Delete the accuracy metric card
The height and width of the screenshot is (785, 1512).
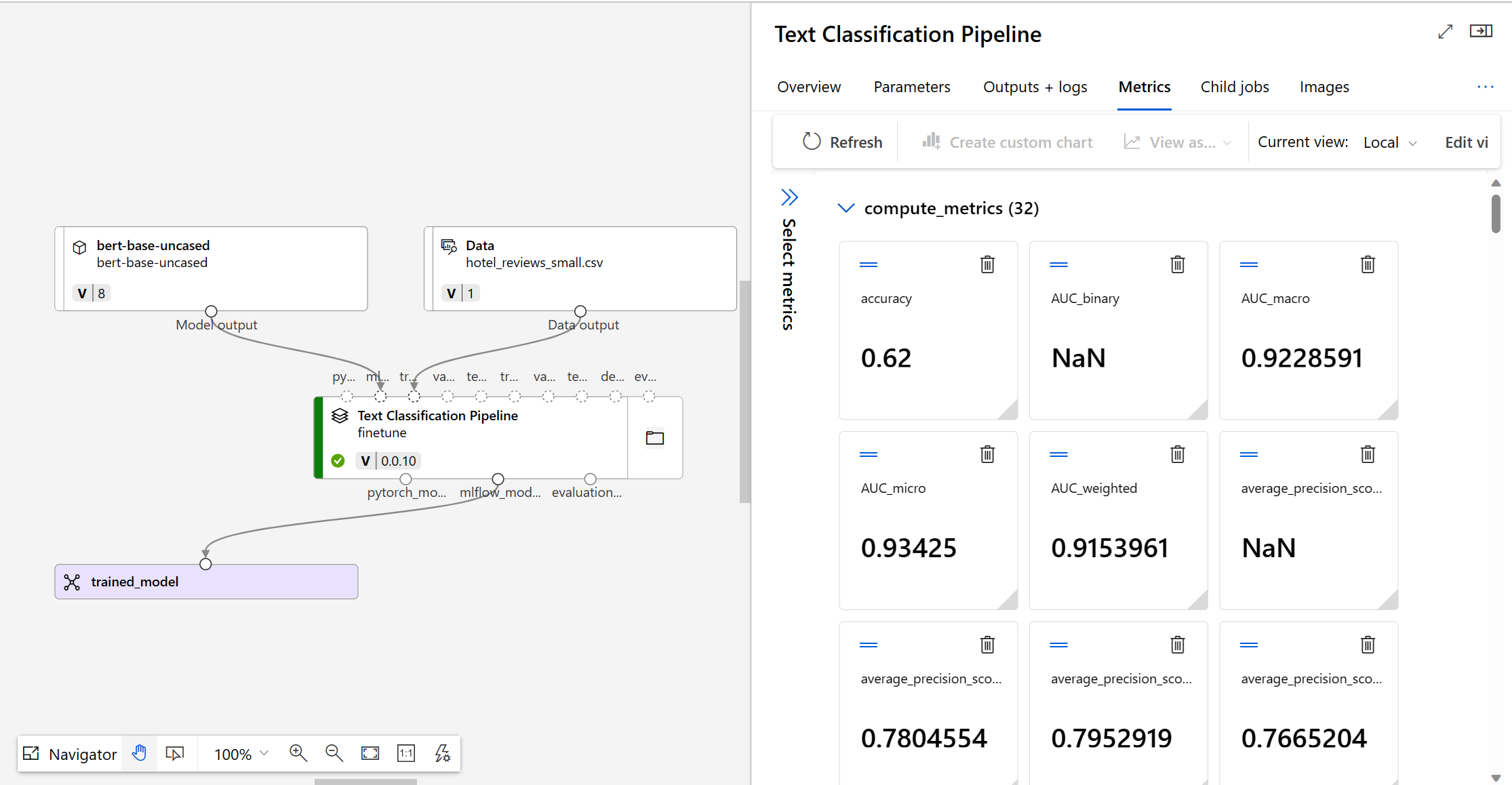987,264
